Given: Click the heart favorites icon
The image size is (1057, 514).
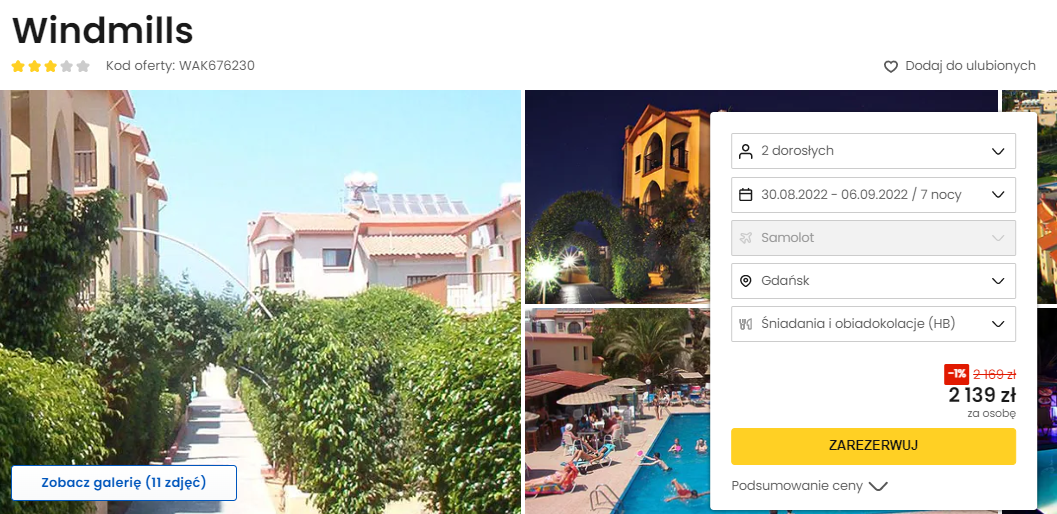Looking at the screenshot, I should [890, 67].
